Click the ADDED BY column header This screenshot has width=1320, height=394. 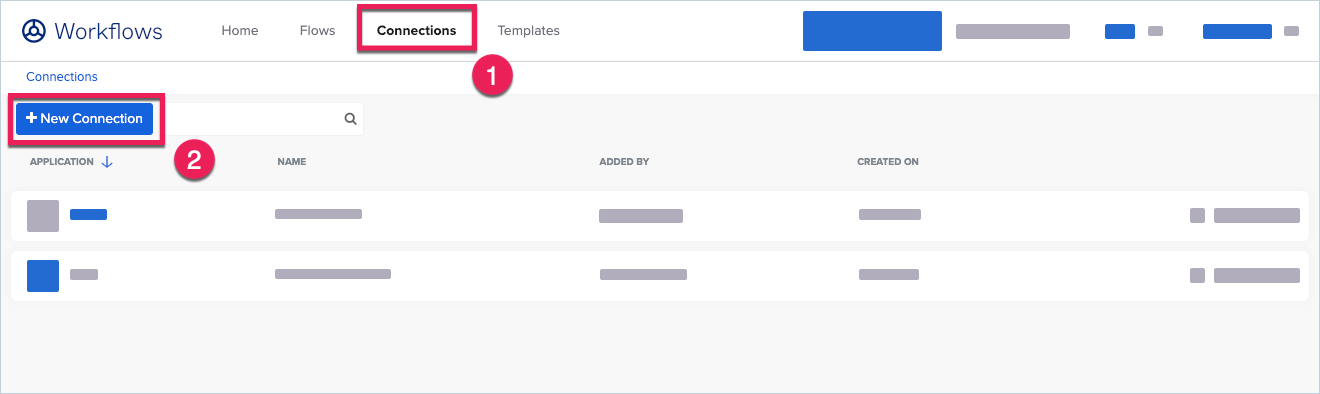pyautogui.click(x=624, y=162)
